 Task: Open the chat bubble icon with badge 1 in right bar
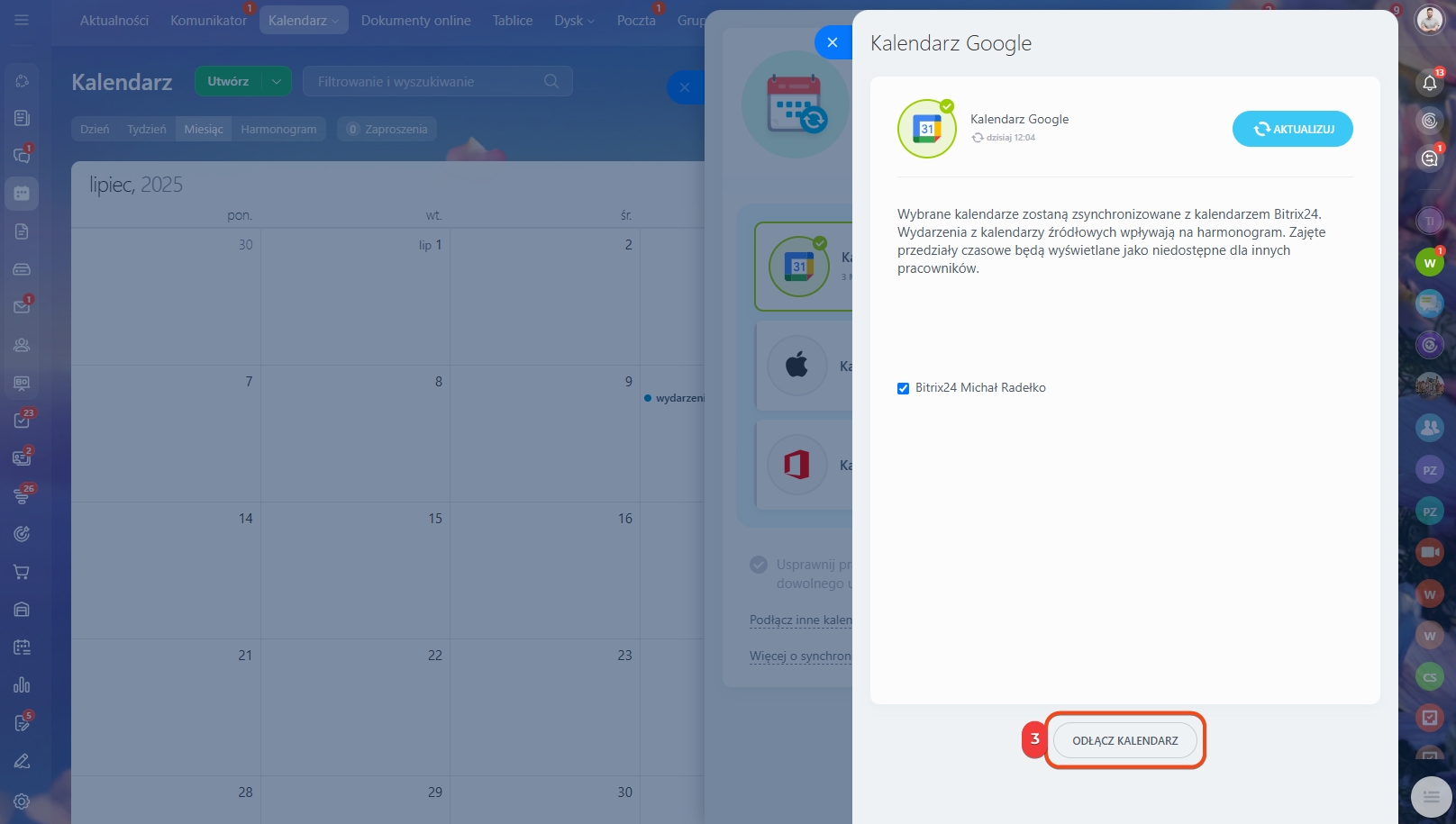[1430, 158]
